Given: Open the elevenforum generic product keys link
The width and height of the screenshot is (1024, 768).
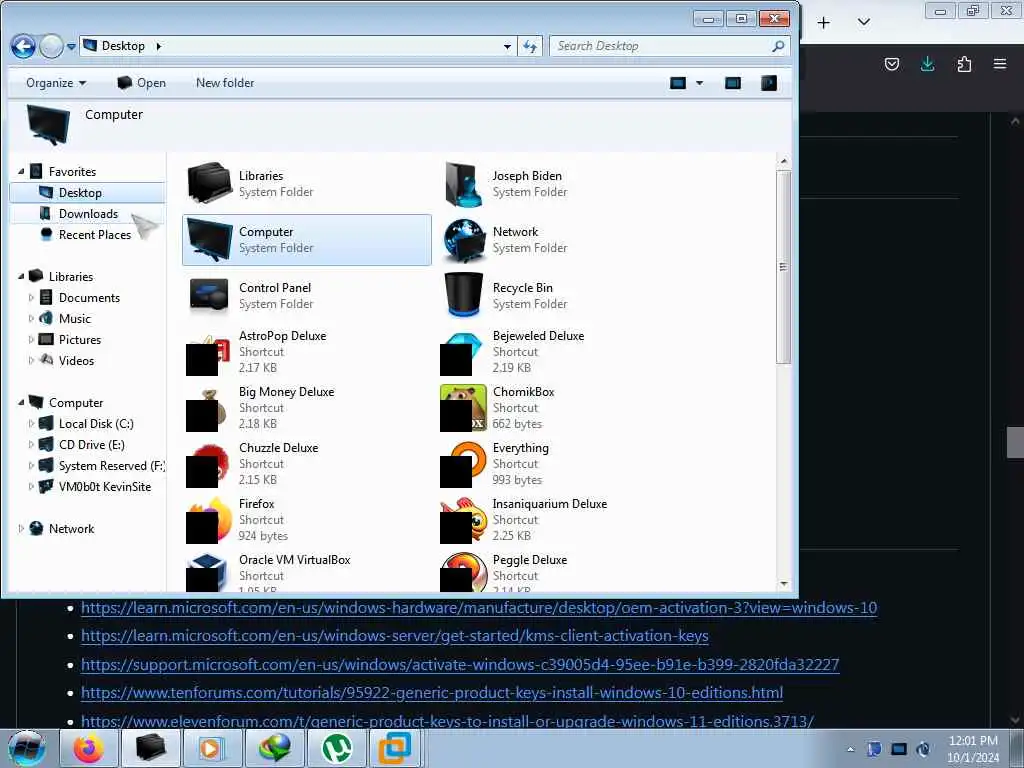Looking at the screenshot, I should click(x=447, y=721).
